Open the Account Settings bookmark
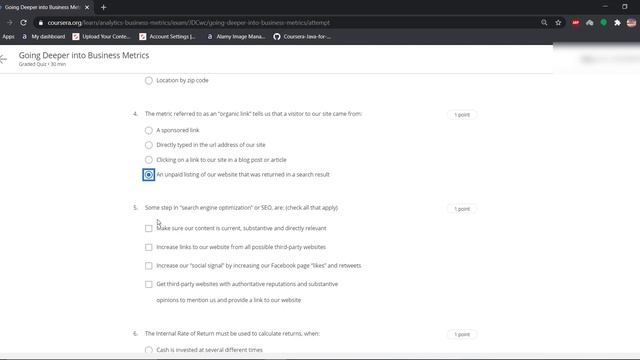The width and height of the screenshot is (640, 360). [167, 37]
